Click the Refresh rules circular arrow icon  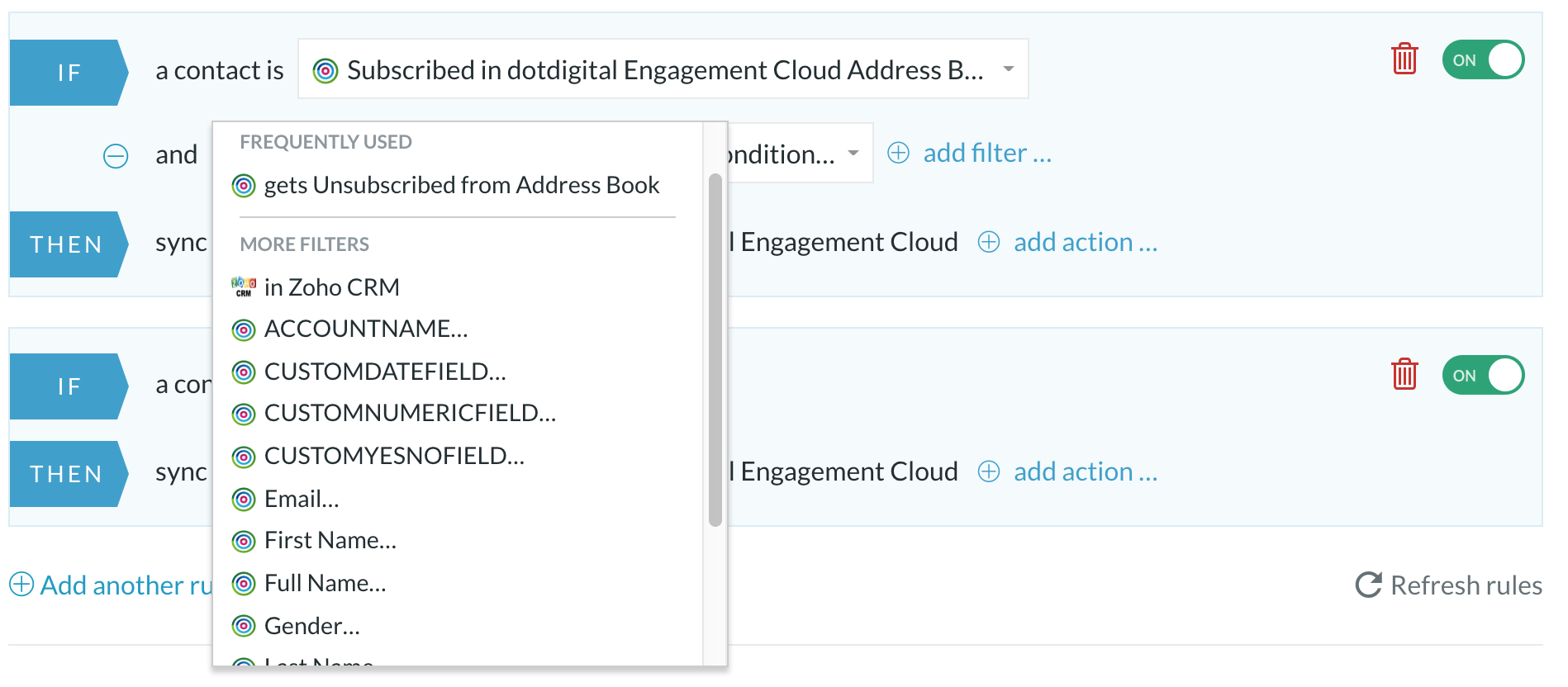pyautogui.click(x=1368, y=585)
